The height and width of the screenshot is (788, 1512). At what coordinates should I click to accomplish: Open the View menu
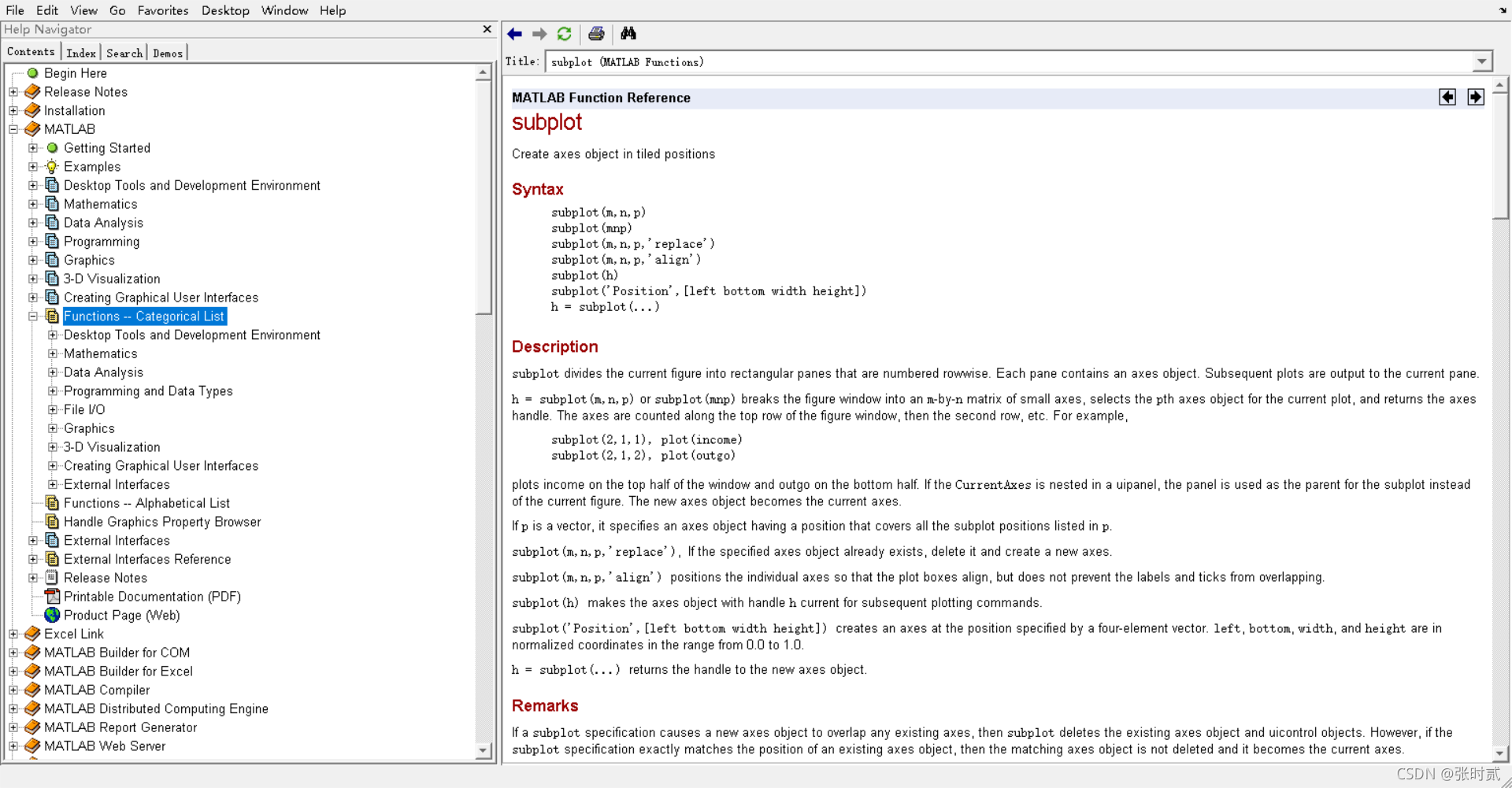click(83, 10)
